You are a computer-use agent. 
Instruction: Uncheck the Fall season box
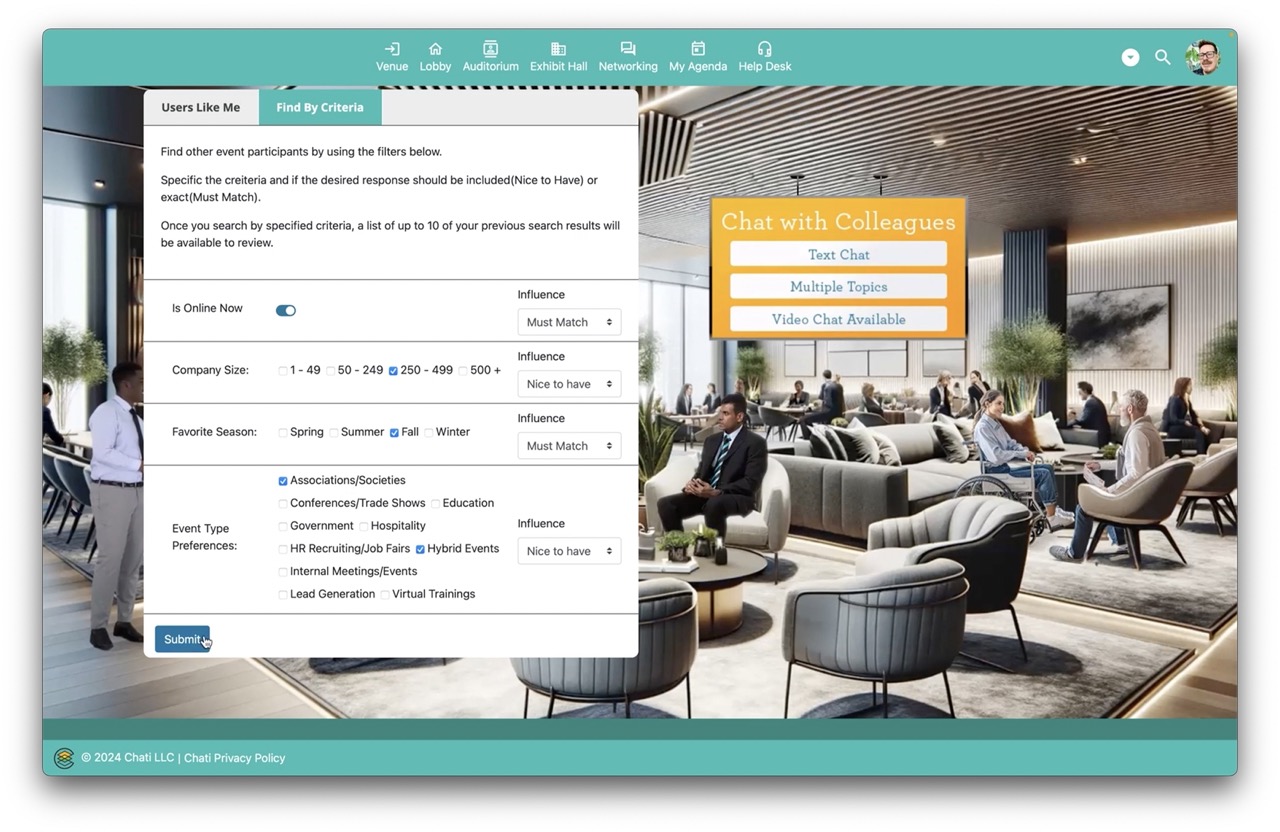394,433
